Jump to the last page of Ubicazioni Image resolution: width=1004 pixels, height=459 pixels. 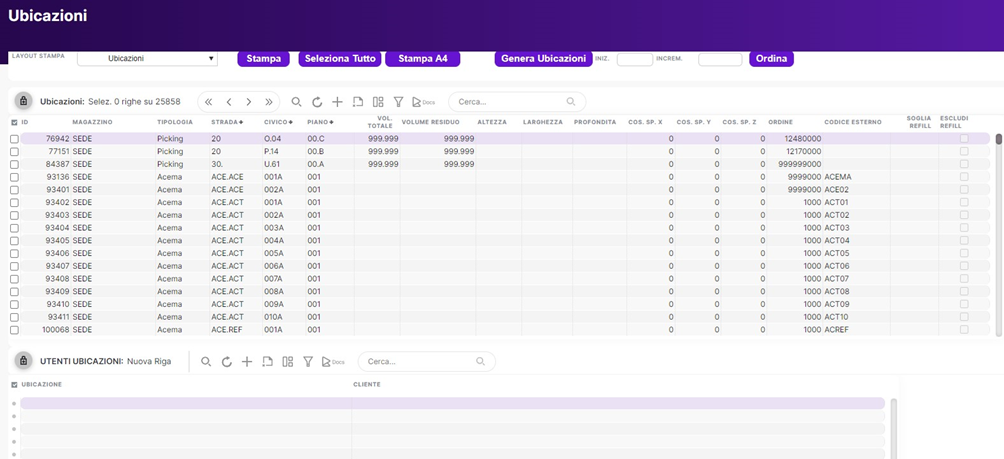(268, 102)
